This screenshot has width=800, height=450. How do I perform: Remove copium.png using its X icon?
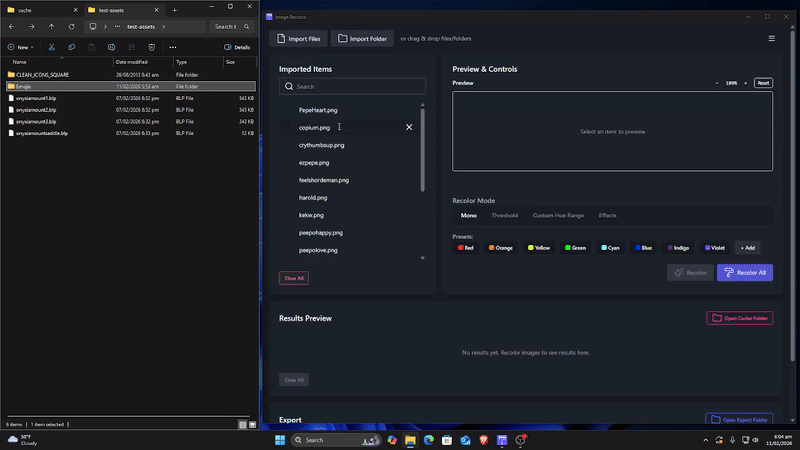pyautogui.click(x=409, y=127)
